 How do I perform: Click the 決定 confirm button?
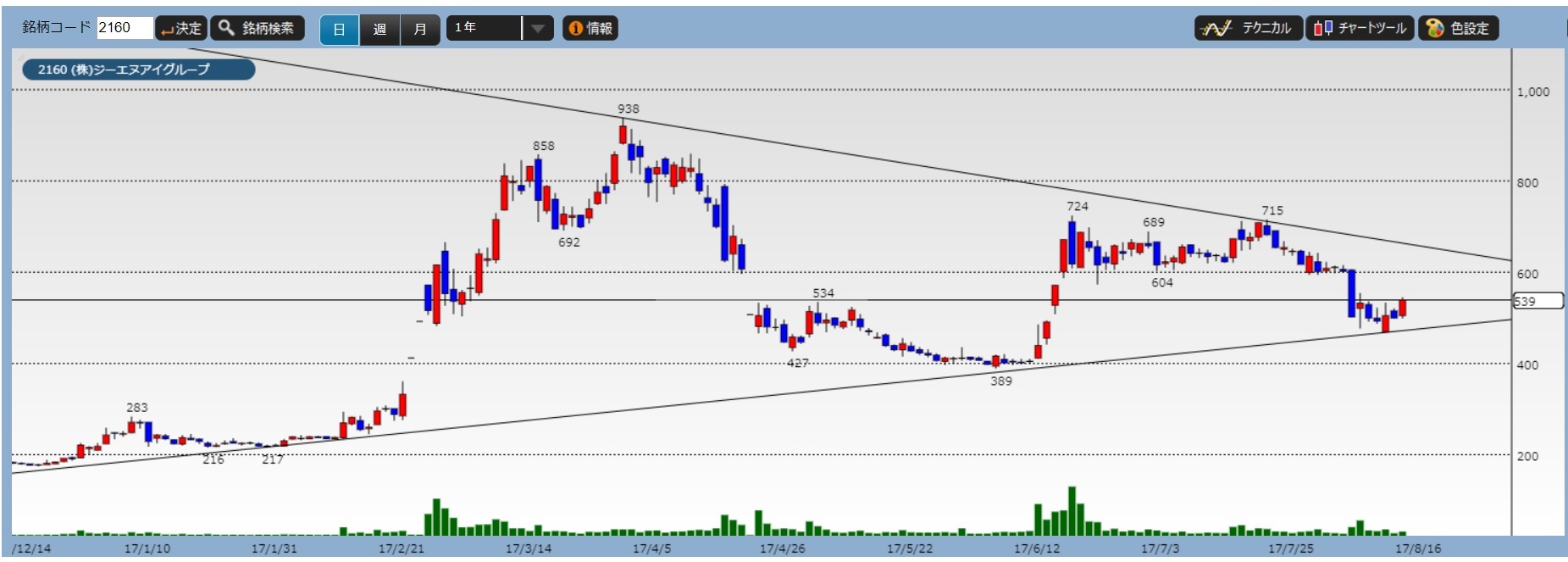(181, 28)
